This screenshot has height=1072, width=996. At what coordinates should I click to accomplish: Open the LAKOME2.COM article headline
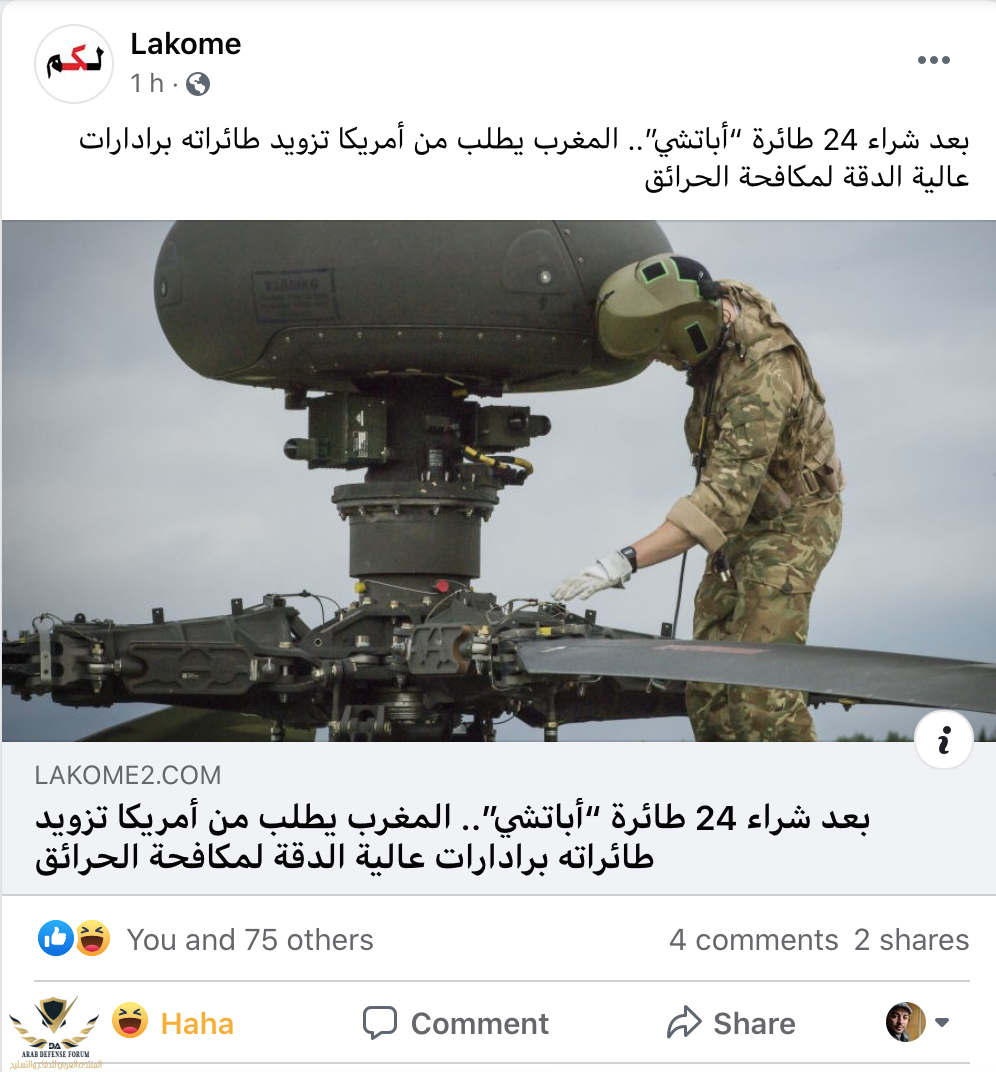pyautogui.click(x=453, y=837)
